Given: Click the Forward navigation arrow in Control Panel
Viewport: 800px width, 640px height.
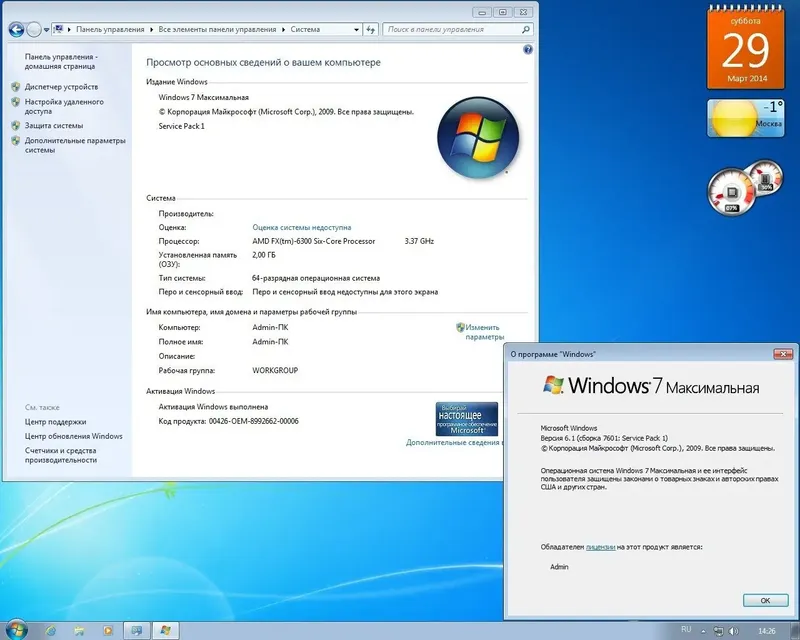Looking at the screenshot, I should coord(34,30).
